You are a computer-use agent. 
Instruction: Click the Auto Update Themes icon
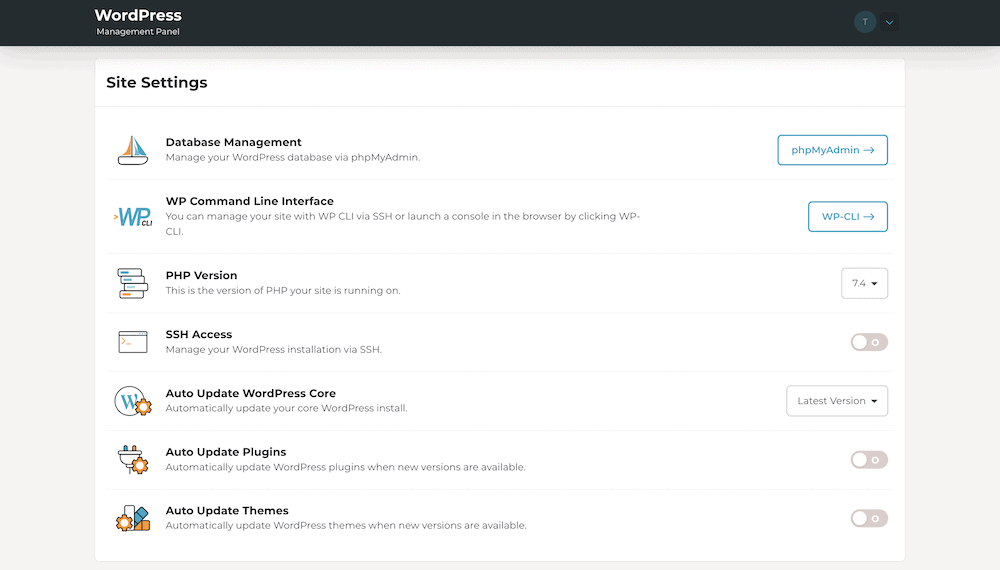[x=132, y=518]
